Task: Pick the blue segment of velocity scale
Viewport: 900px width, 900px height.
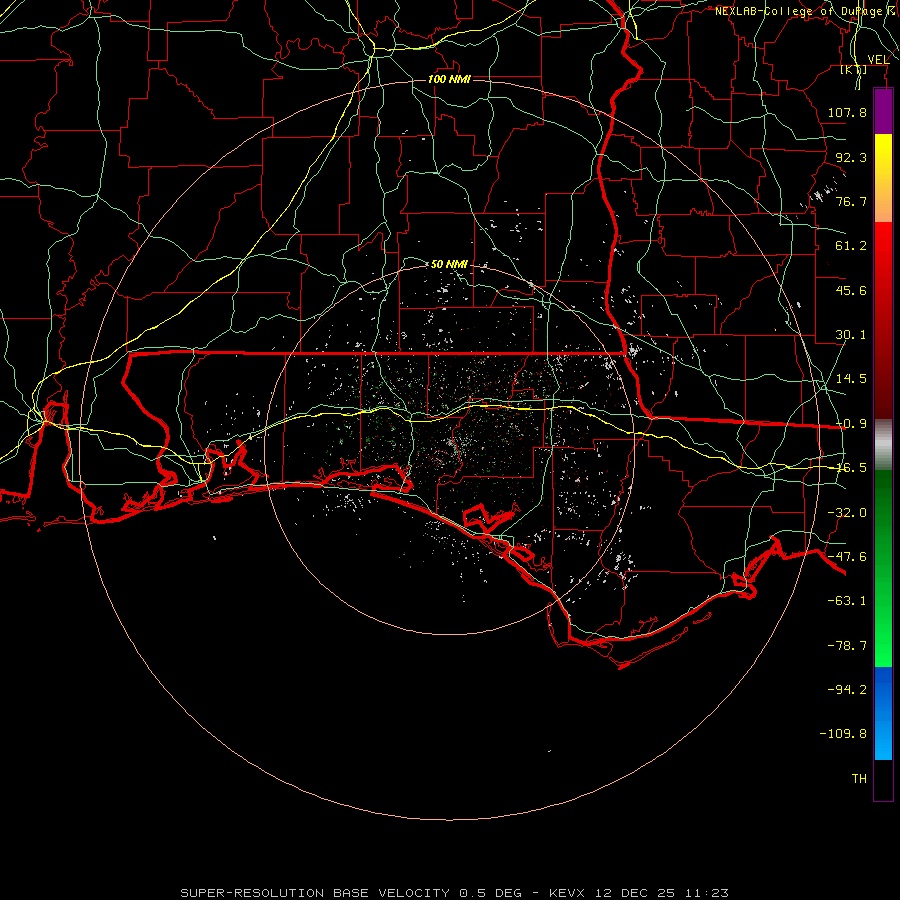Action: pyautogui.click(x=883, y=713)
